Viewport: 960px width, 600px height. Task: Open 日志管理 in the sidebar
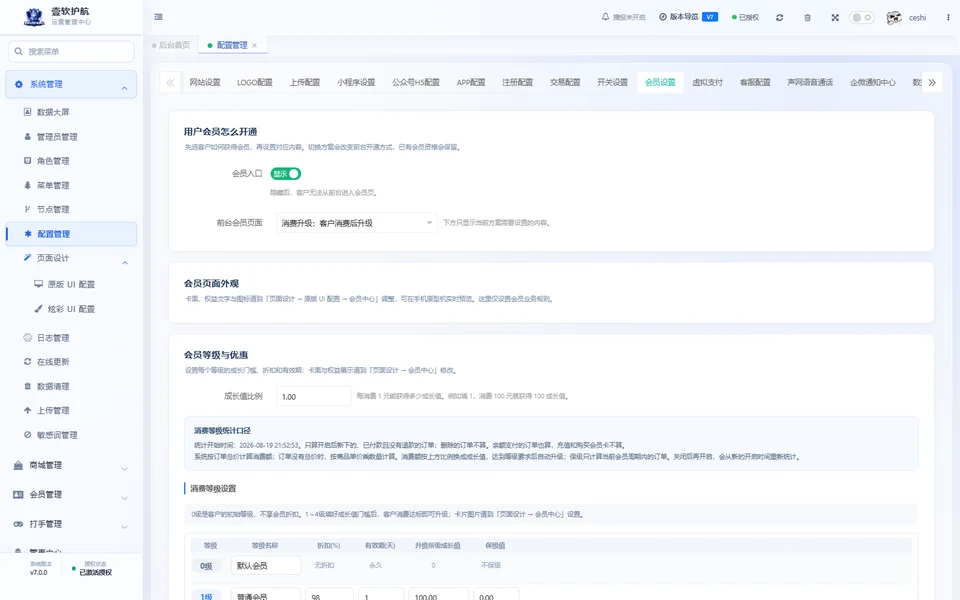click(53, 338)
